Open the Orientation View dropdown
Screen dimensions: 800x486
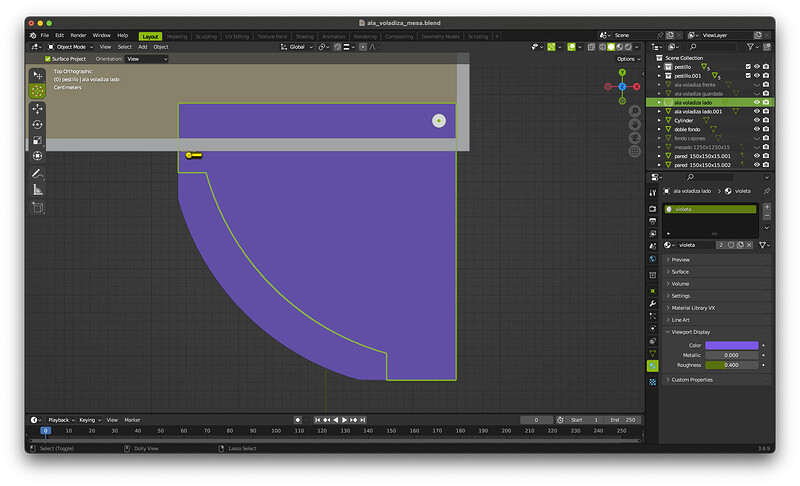[x=147, y=59]
